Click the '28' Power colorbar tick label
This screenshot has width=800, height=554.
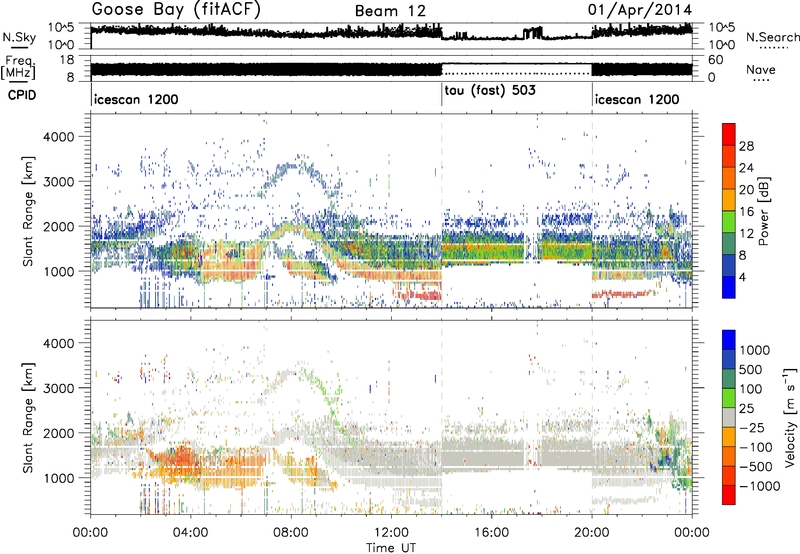[x=746, y=146]
